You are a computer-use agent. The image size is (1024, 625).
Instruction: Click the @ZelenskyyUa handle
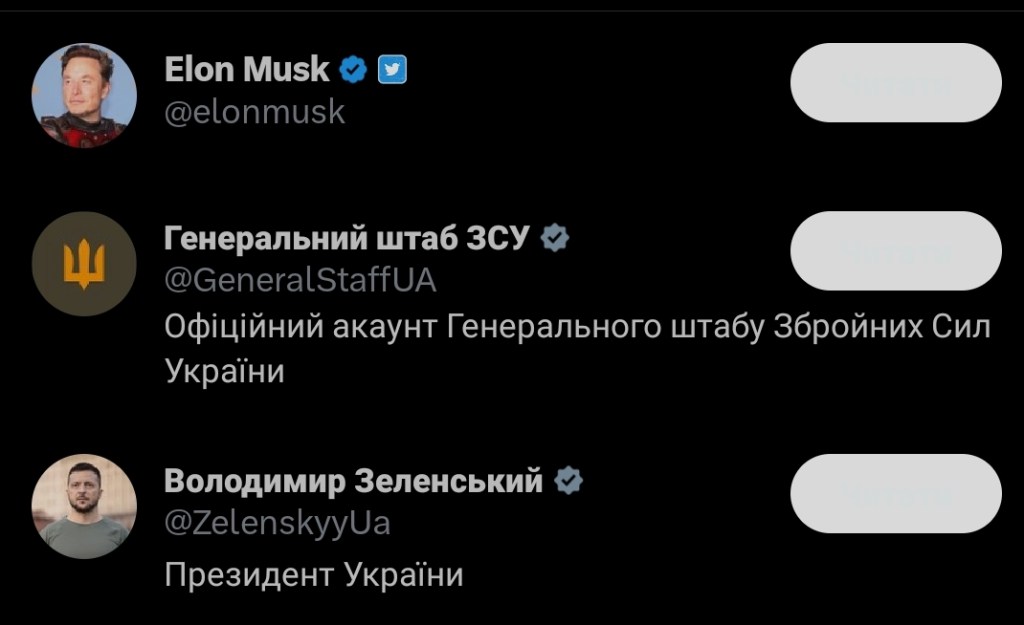click(277, 522)
